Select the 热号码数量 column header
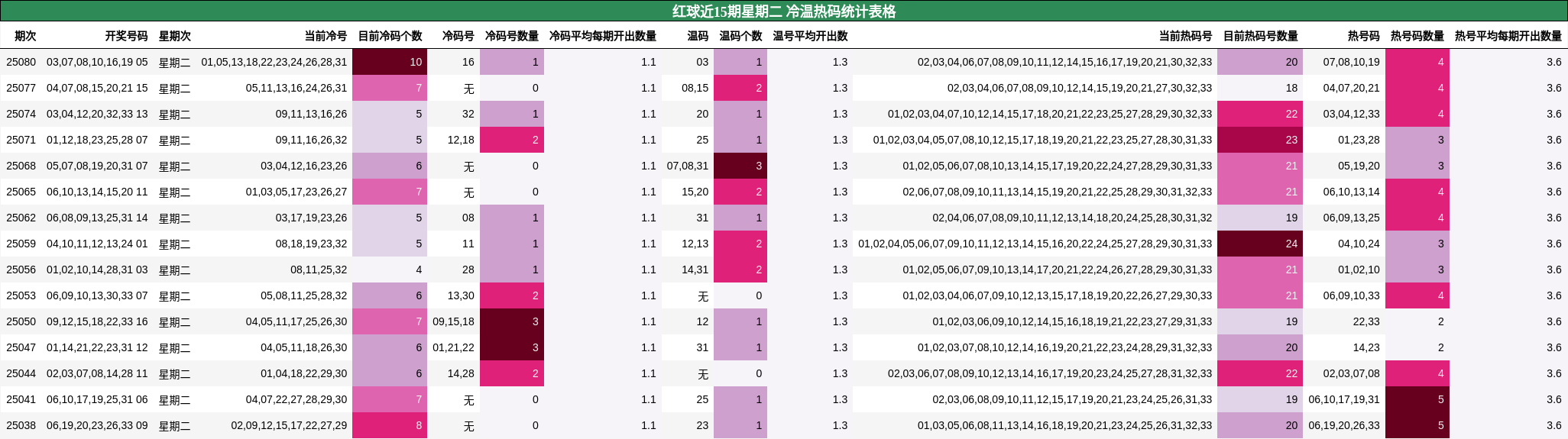Image resolution: width=1568 pixels, height=439 pixels. (x=1417, y=36)
